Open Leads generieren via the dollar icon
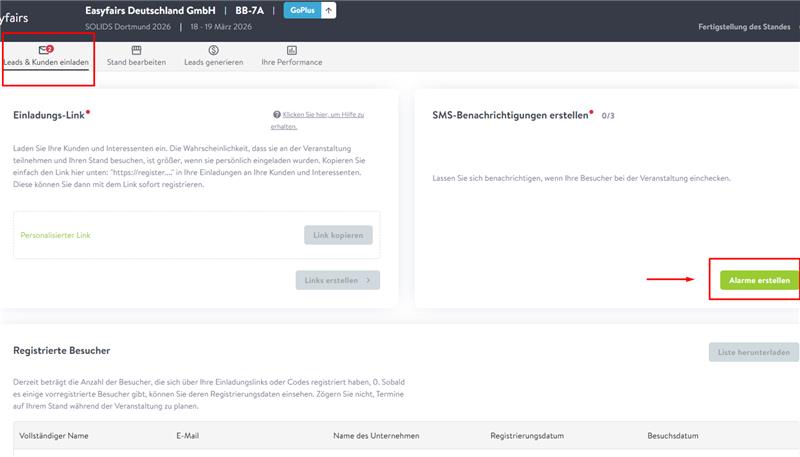The image size is (800, 457). point(214,49)
